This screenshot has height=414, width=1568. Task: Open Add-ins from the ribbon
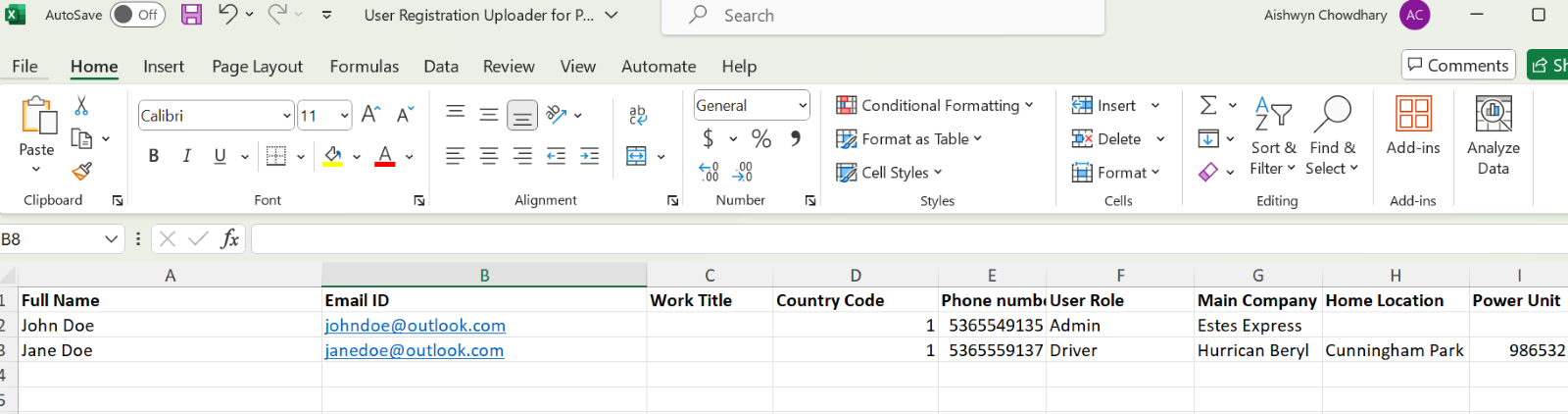(1413, 127)
